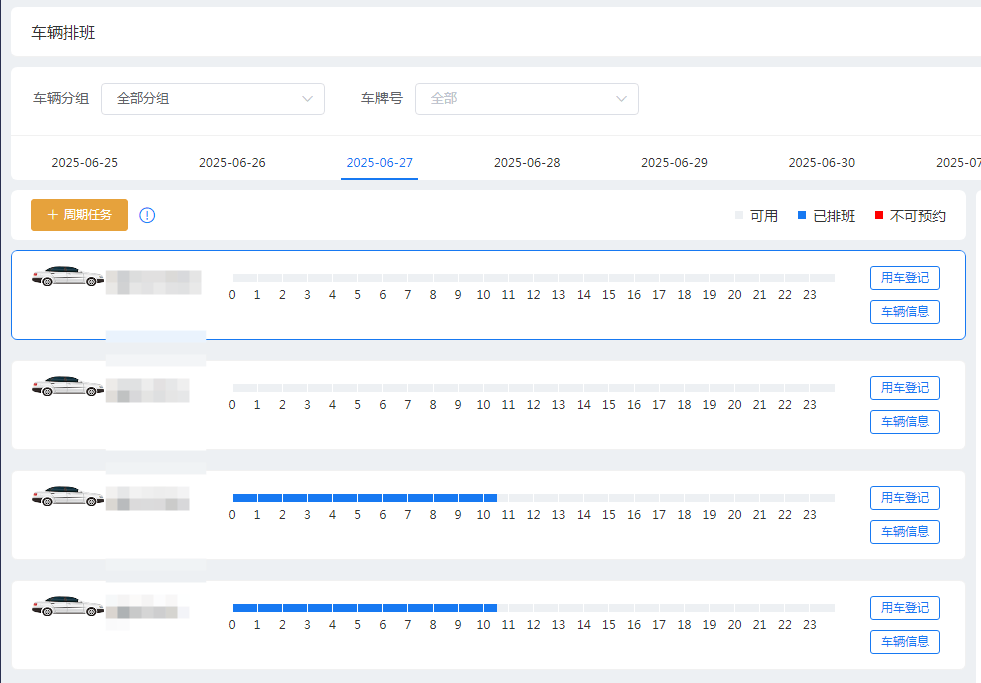Viewport: 981px width, 683px height.
Task: Open the 车牌号 dropdown showing 全部
Action: click(527, 99)
